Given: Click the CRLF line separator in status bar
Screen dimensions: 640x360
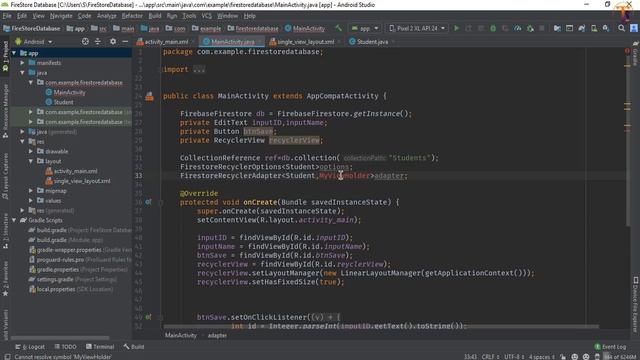Looking at the screenshot, I should click(490, 357).
